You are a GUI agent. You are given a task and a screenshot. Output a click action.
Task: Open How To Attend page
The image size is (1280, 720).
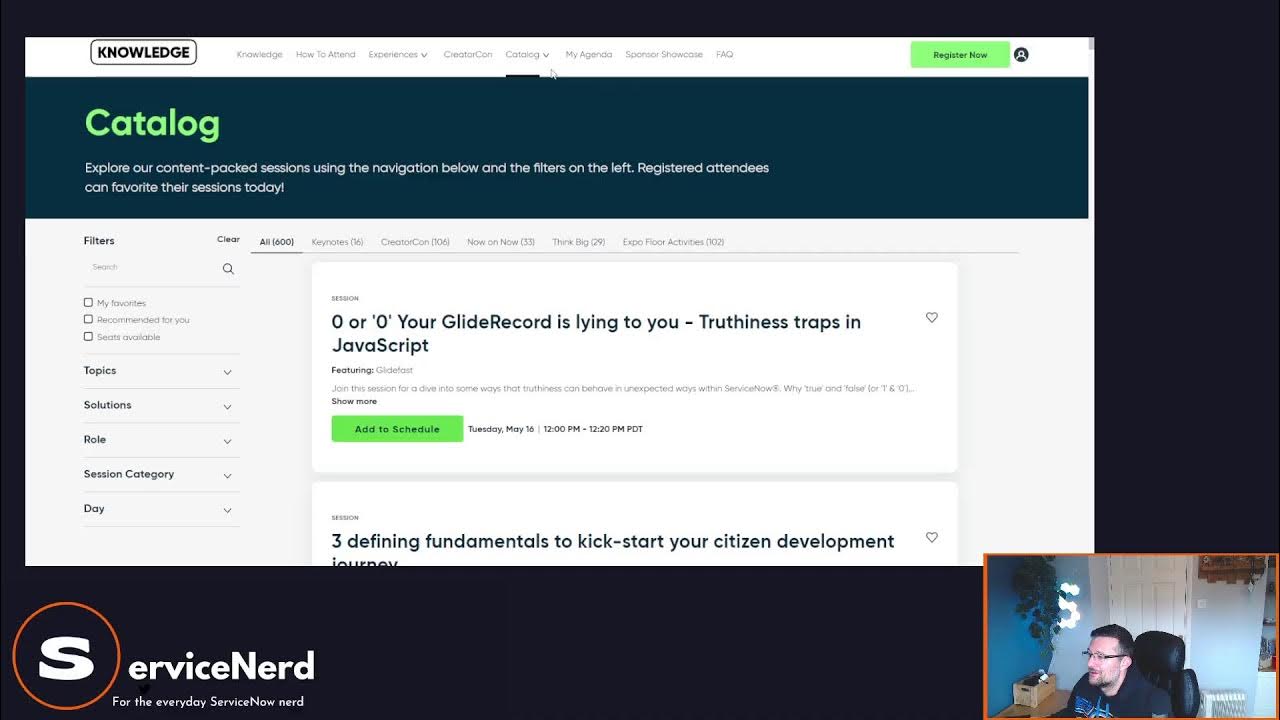coord(325,55)
